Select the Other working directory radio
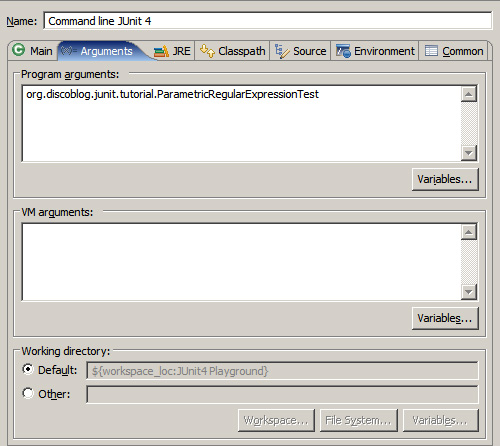Viewport: 500px width, 446px height. [28, 393]
